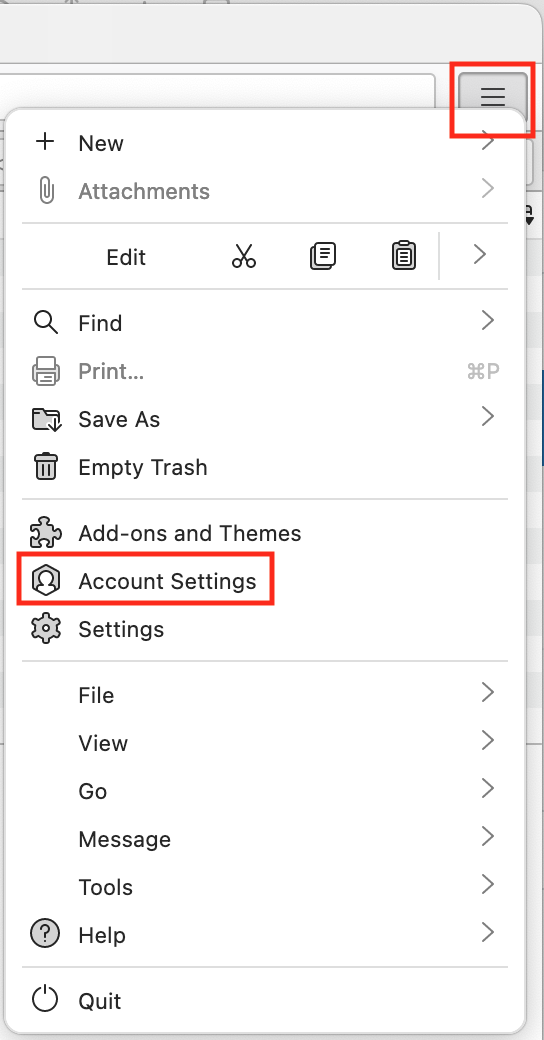544x1040 pixels.
Task: Open the Help menu entry
Action: pyautogui.click(x=265, y=935)
